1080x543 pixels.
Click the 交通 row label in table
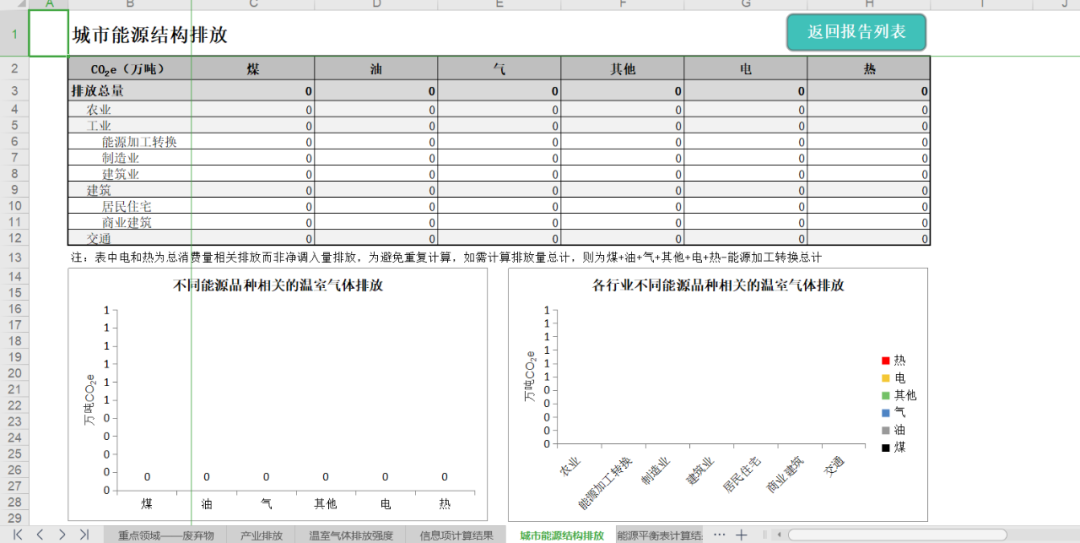tap(98, 238)
